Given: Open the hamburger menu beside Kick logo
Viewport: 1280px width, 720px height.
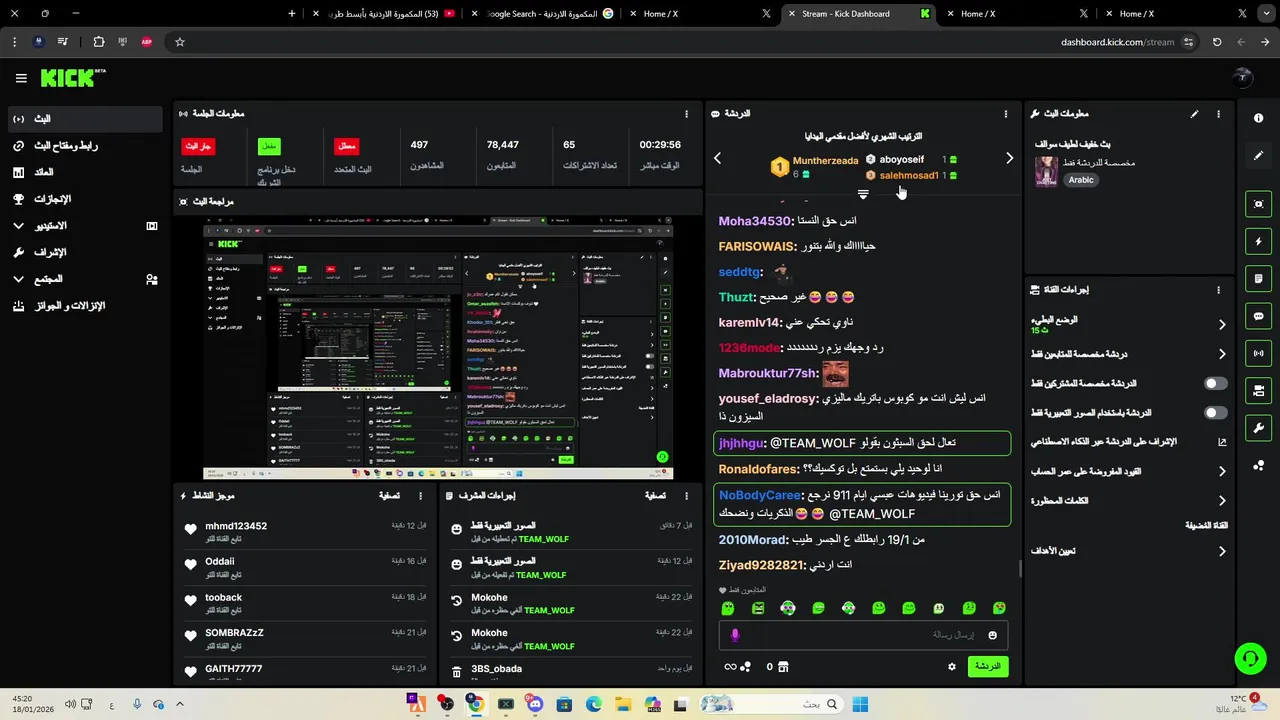Looking at the screenshot, I should [21, 78].
